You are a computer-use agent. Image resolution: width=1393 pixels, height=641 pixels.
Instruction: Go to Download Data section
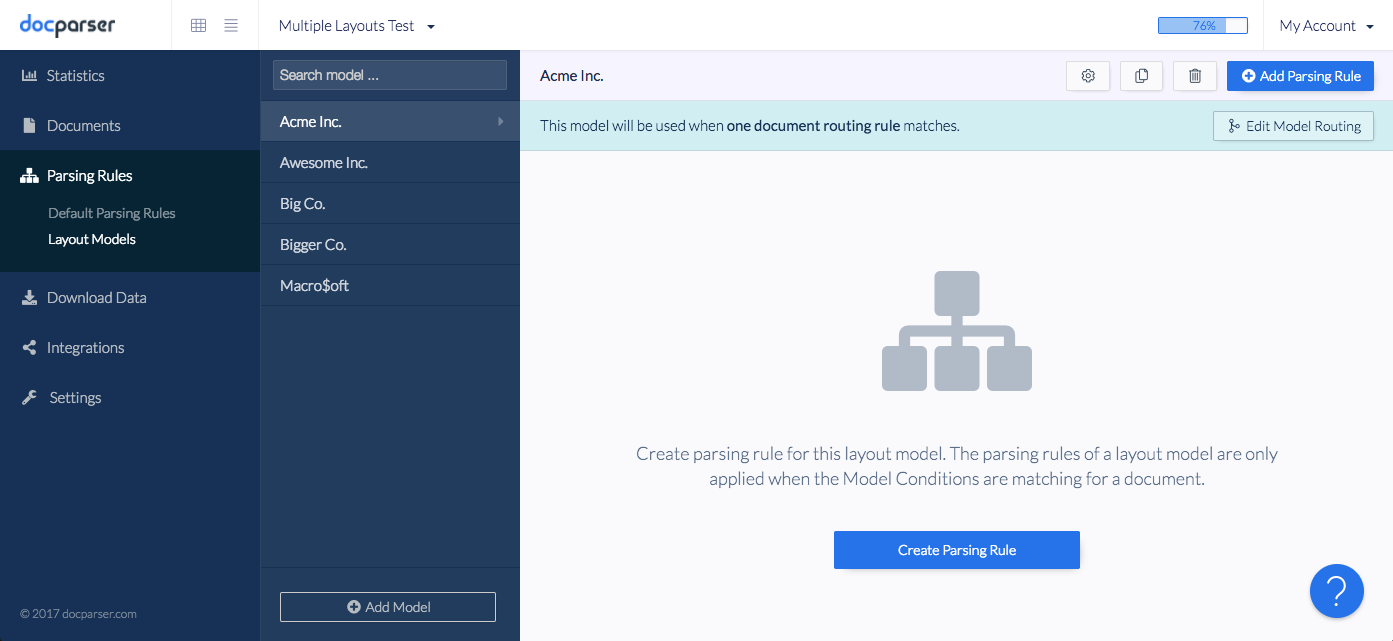(96, 298)
